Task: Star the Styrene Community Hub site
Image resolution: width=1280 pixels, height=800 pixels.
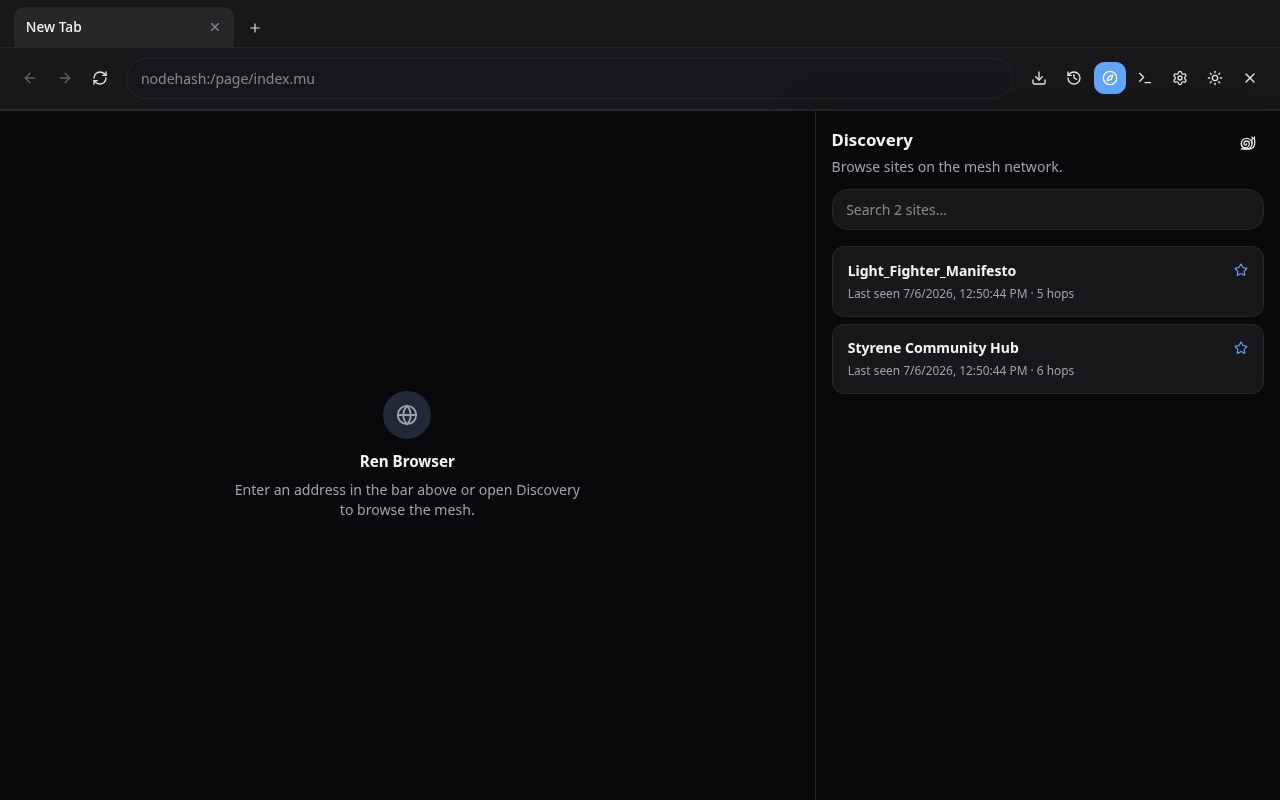Action: coord(1241,348)
